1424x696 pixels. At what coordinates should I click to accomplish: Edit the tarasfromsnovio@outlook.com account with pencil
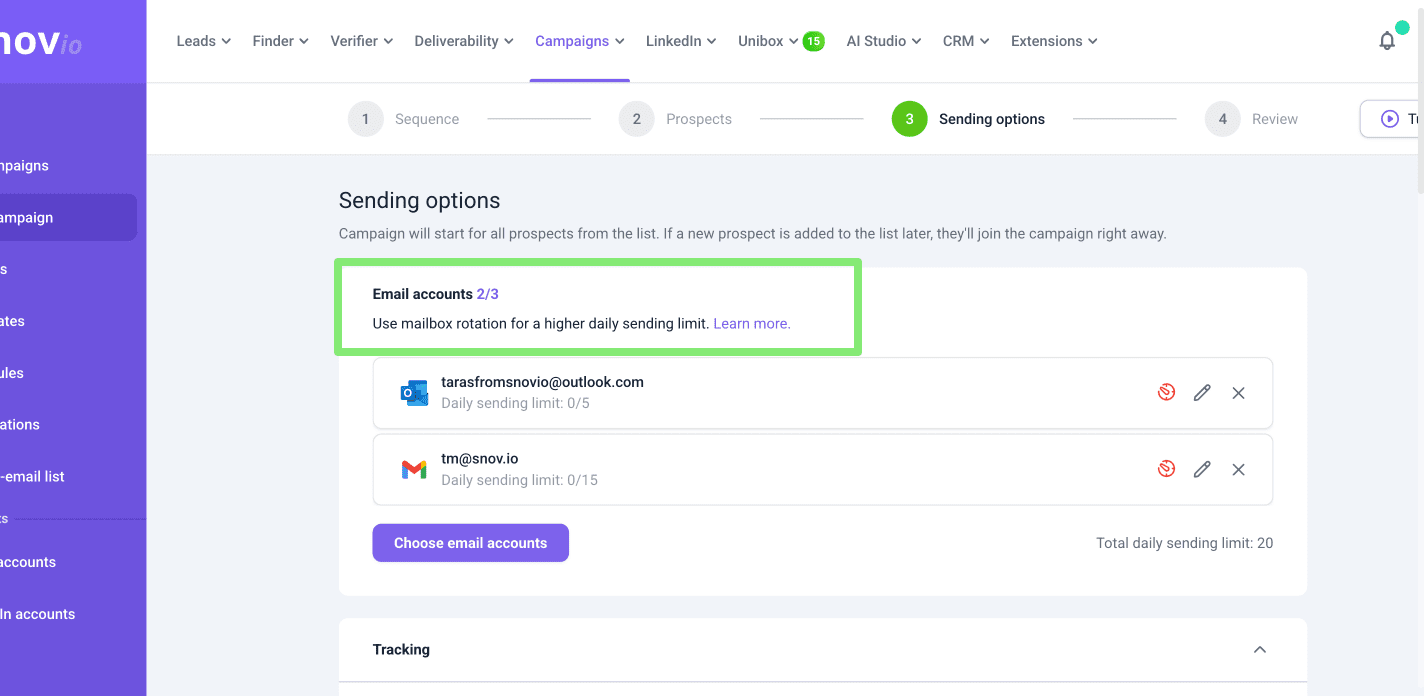click(1202, 393)
